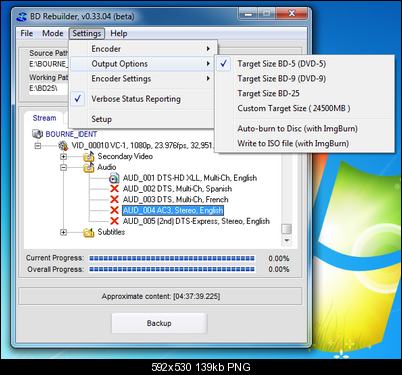
Task: Enable Write to ISO file option
Action: coord(304,143)
